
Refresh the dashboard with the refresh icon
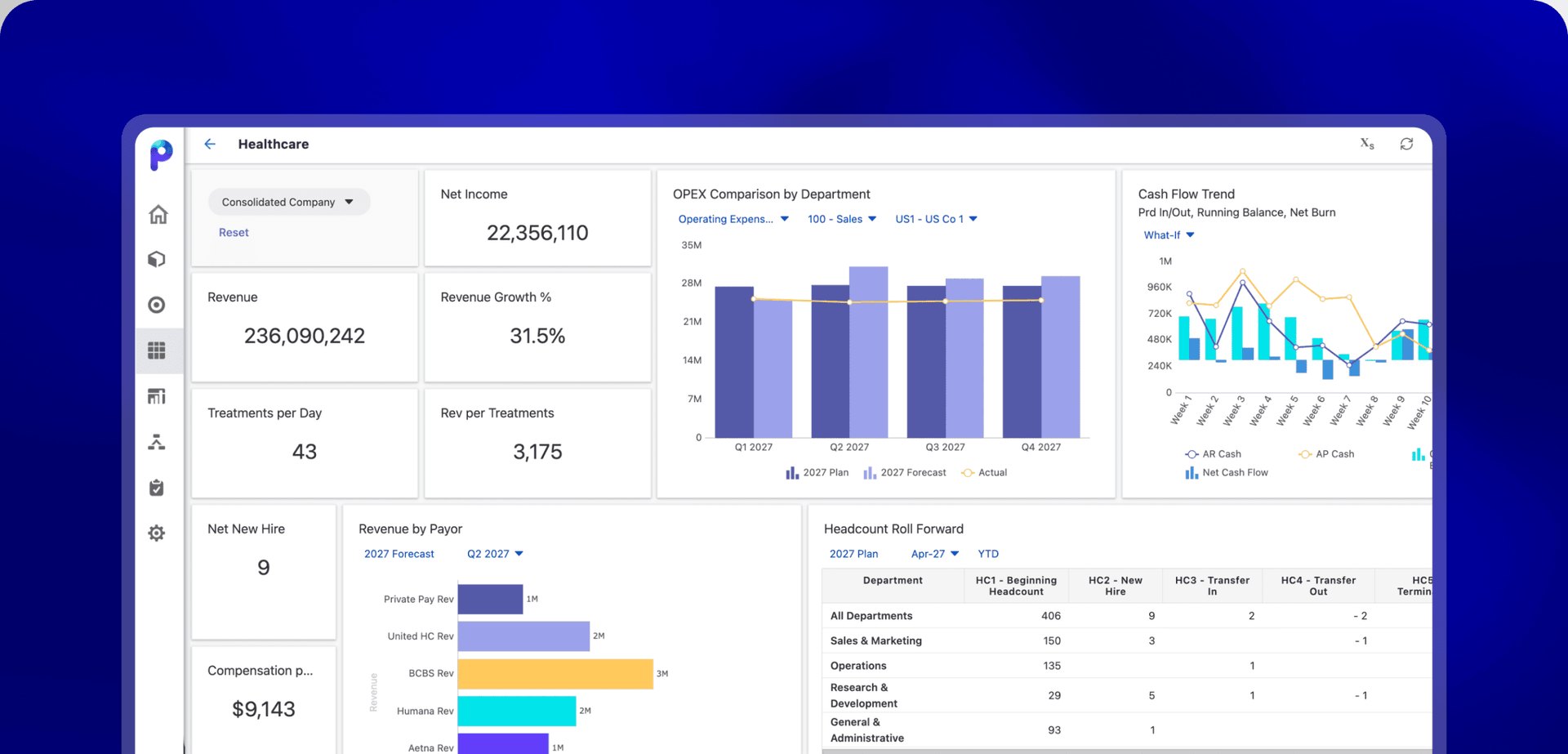1406,144
